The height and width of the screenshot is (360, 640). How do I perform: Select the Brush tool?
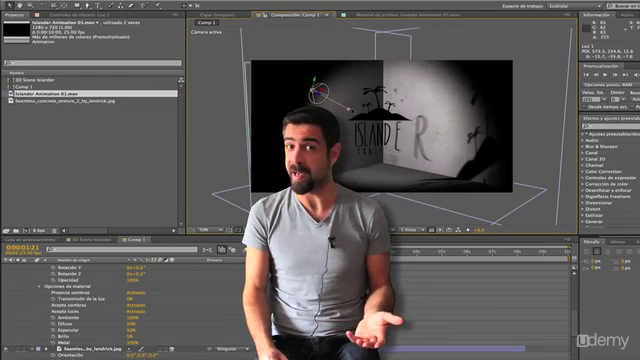coord(111,5)
